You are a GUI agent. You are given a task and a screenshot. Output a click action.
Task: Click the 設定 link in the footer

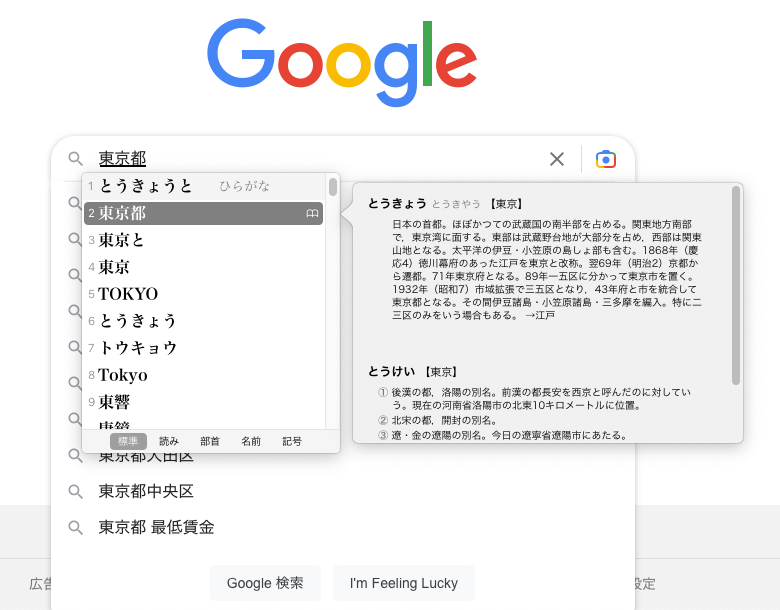tap(645, 584)
